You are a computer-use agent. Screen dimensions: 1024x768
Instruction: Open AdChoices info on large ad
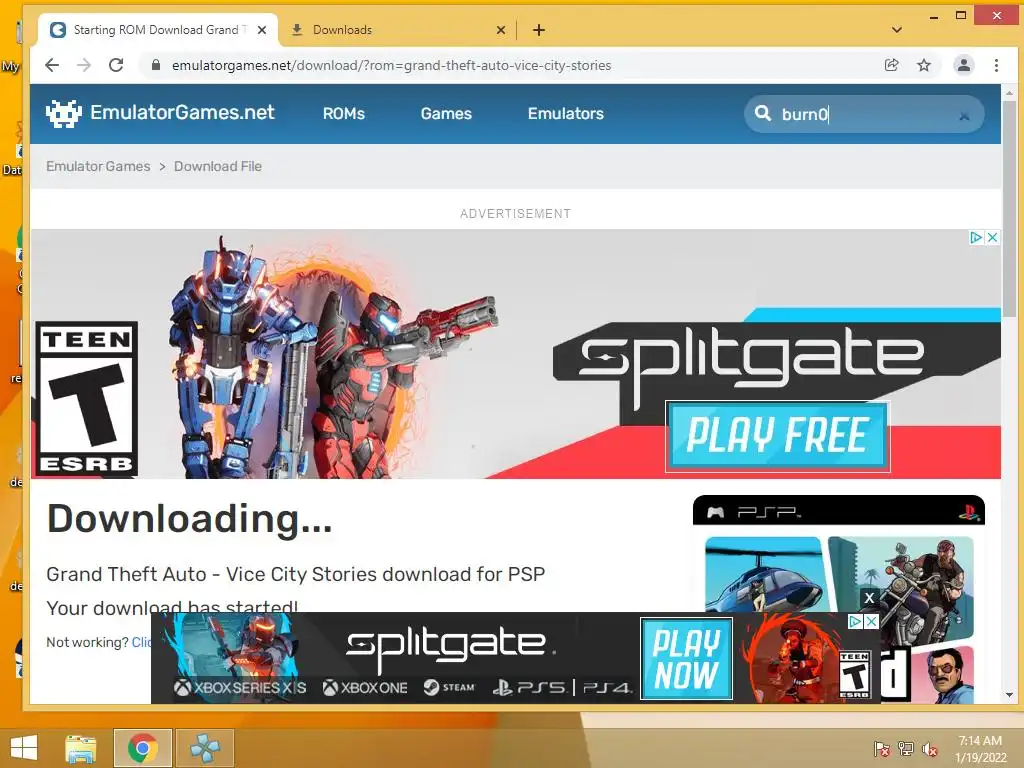coord(976,238)
